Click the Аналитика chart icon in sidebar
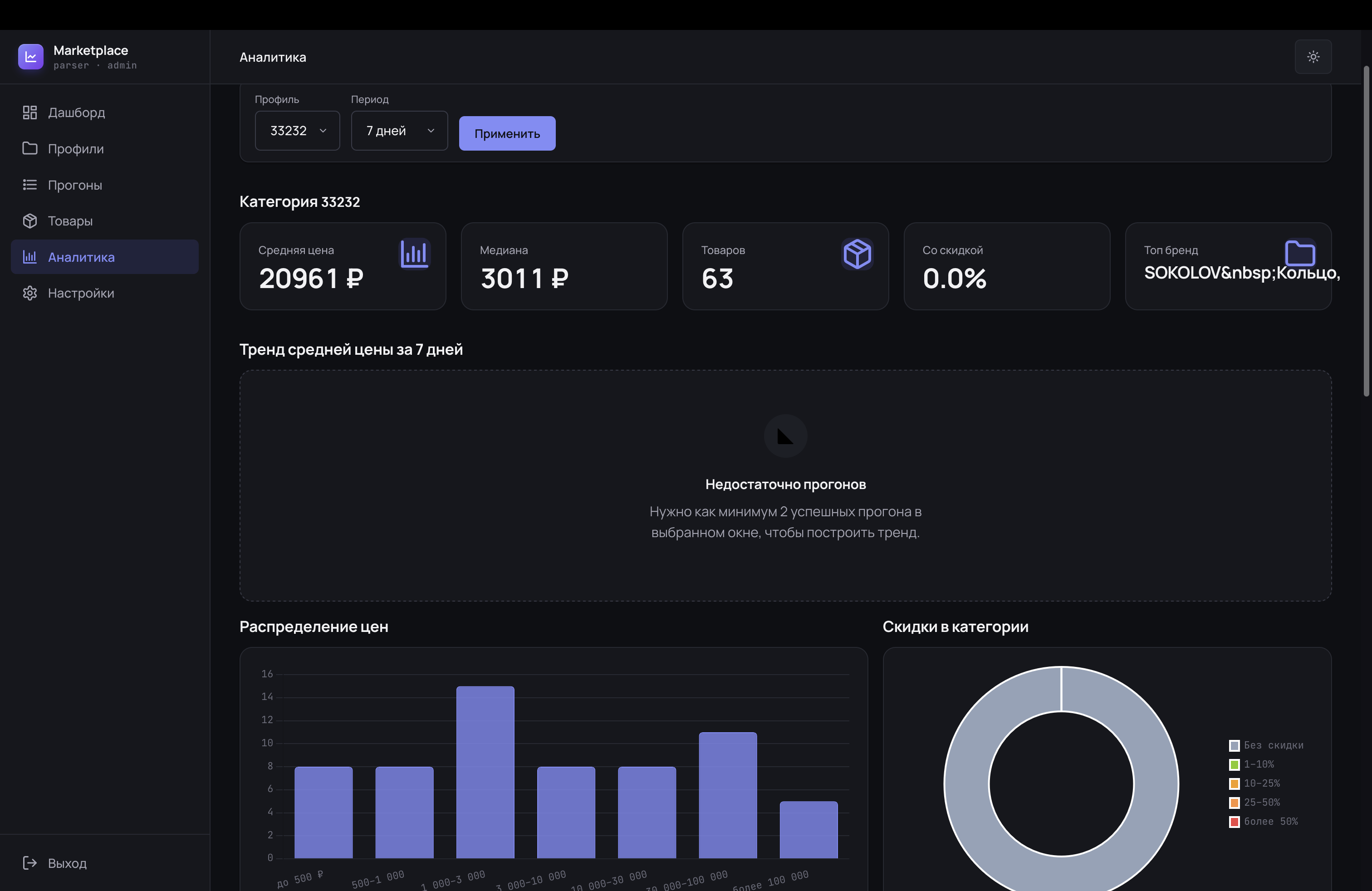Viewport: 1372px width, 891px height. pos(30,257)
